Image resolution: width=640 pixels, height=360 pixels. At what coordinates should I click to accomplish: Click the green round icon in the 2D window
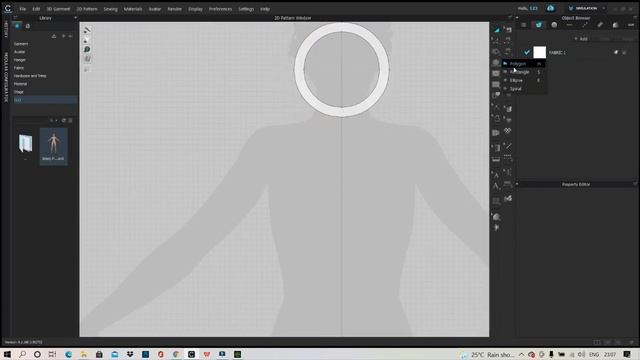click(87, 49)
